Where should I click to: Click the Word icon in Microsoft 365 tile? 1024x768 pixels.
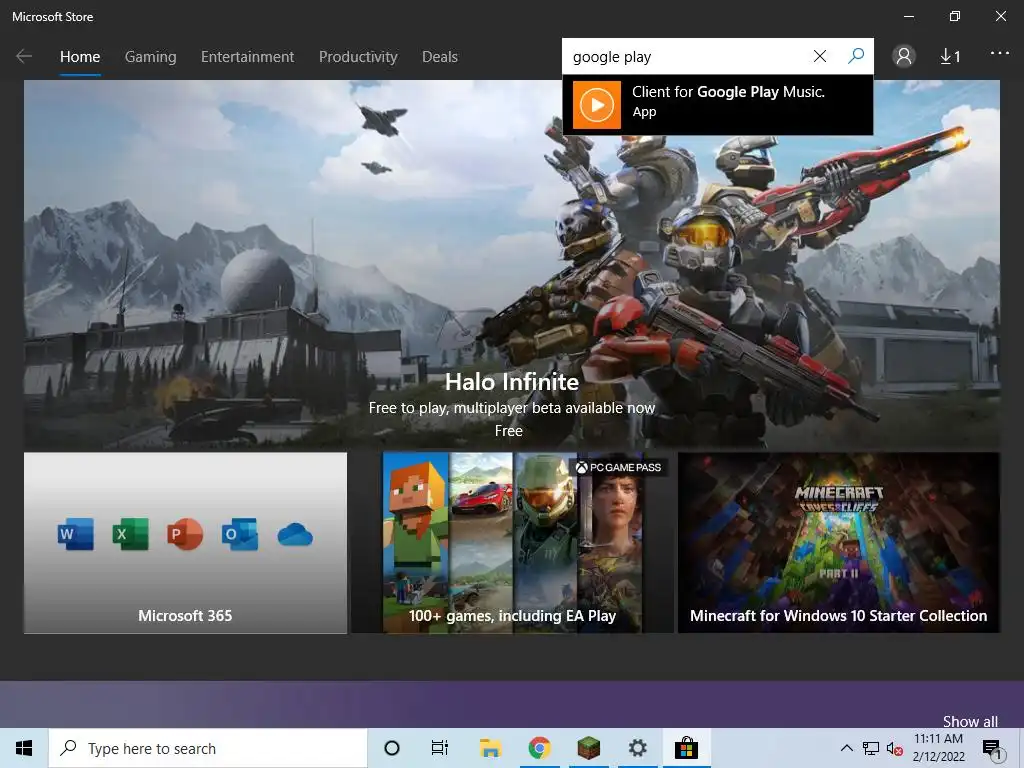[75, 534]
